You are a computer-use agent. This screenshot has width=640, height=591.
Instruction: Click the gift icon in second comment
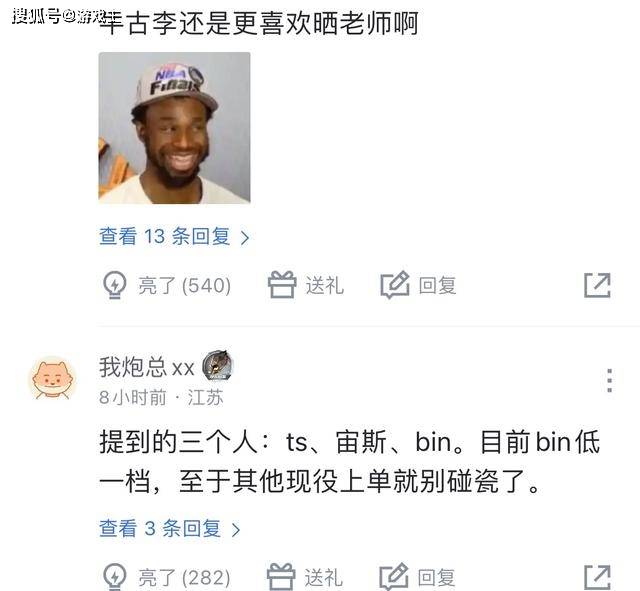click(x=281, y=577)
